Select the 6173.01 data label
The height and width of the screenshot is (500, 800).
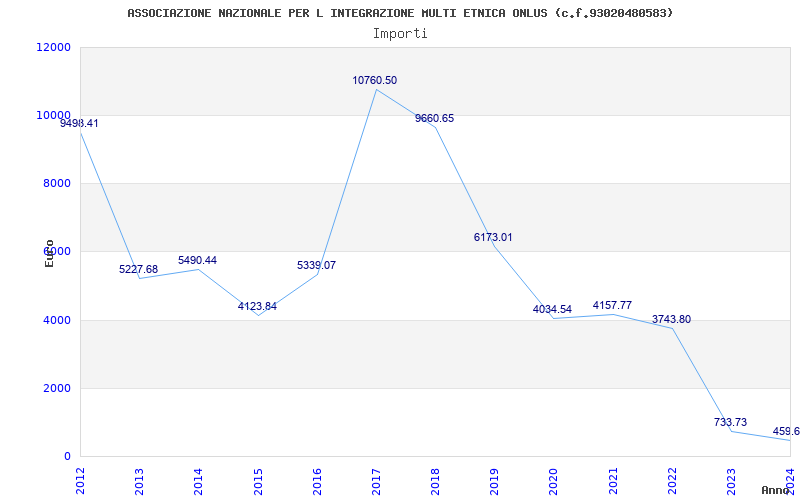click(x=493, y=237)
